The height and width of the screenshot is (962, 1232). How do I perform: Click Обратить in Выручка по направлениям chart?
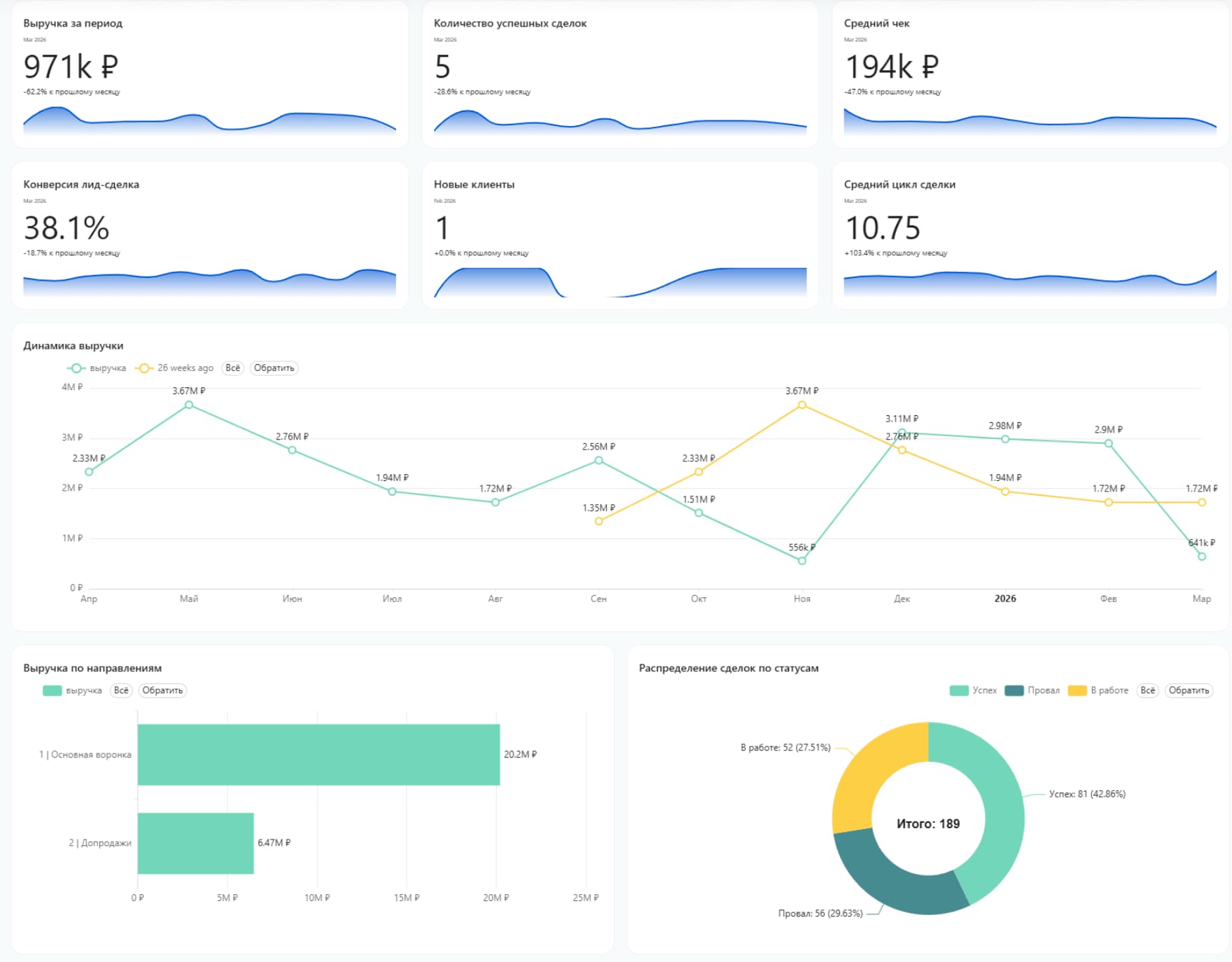click(162, 690)
